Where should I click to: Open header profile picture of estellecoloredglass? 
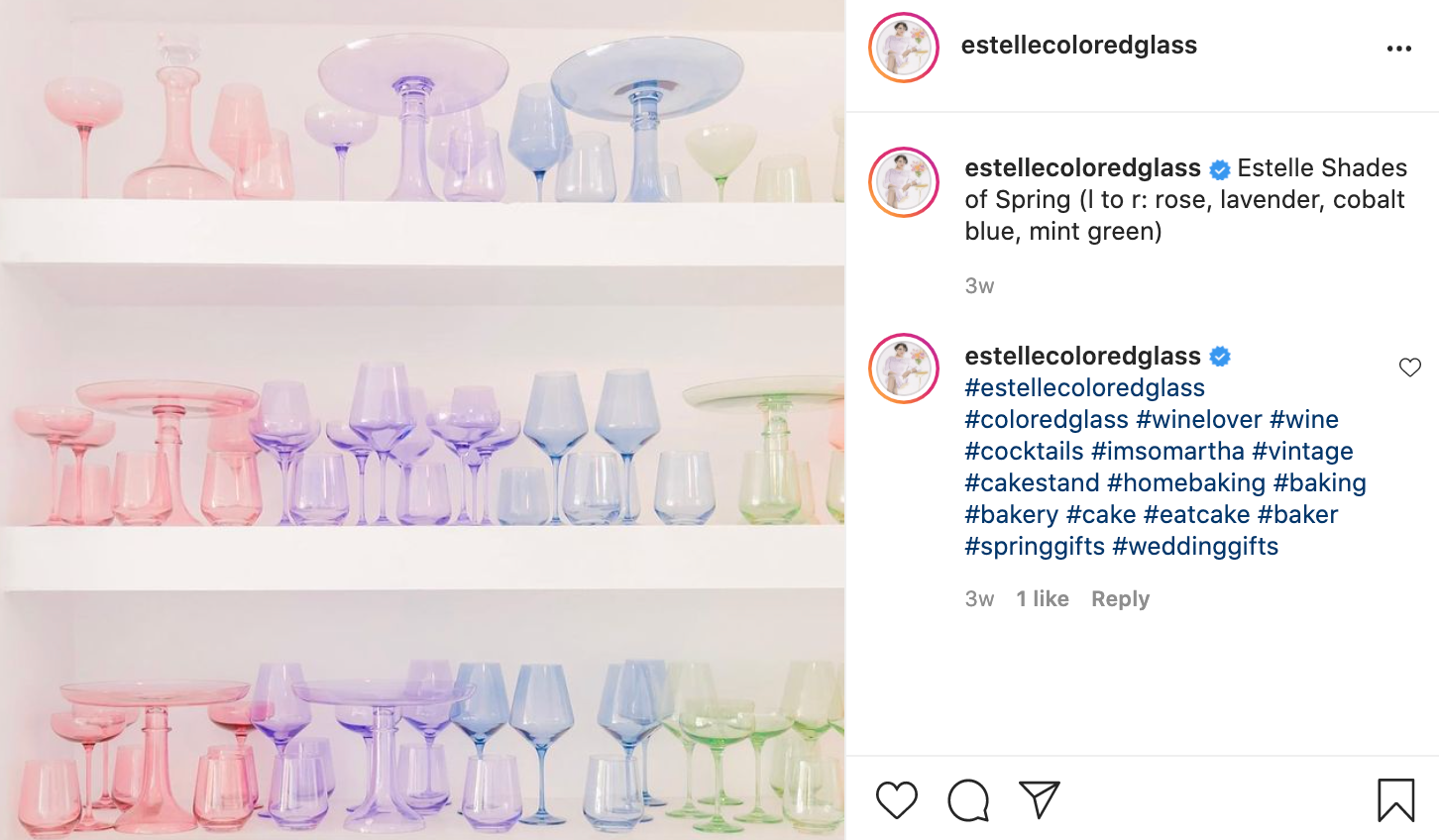(x=904, y=48)
